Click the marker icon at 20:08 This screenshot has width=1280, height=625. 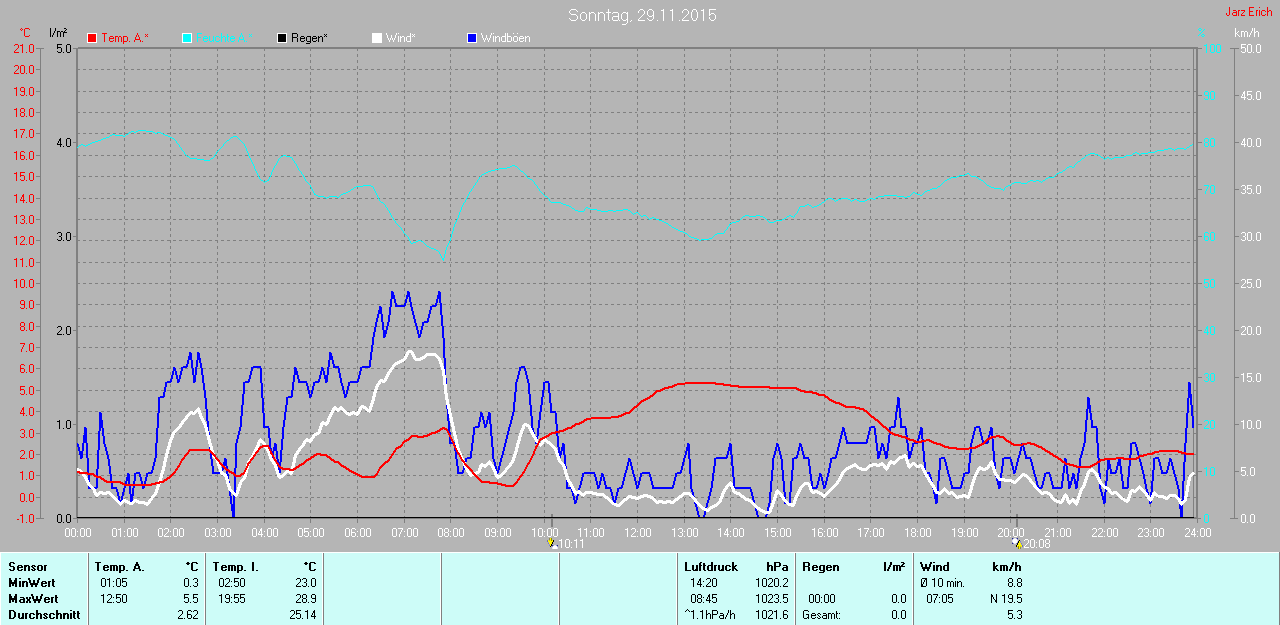coord(1017,544)
